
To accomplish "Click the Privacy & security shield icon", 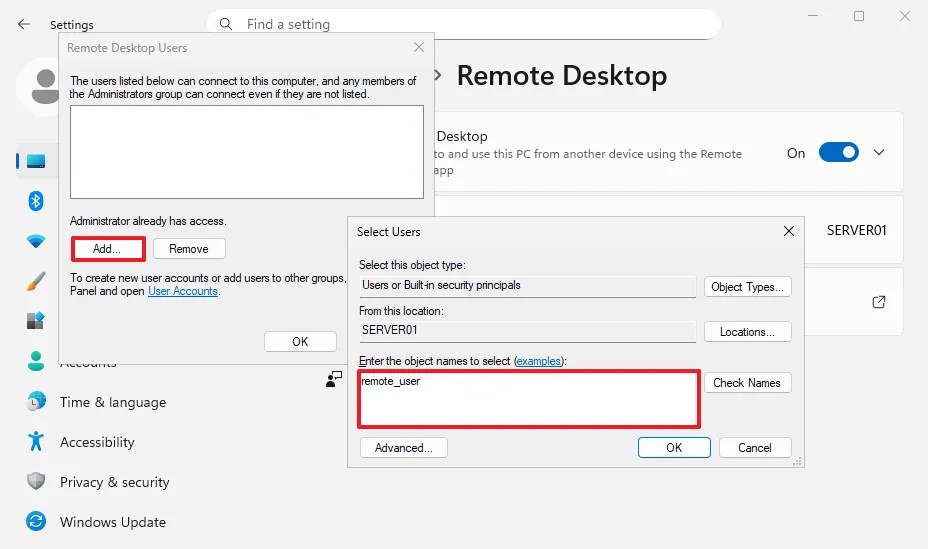I will coord(36,481).
